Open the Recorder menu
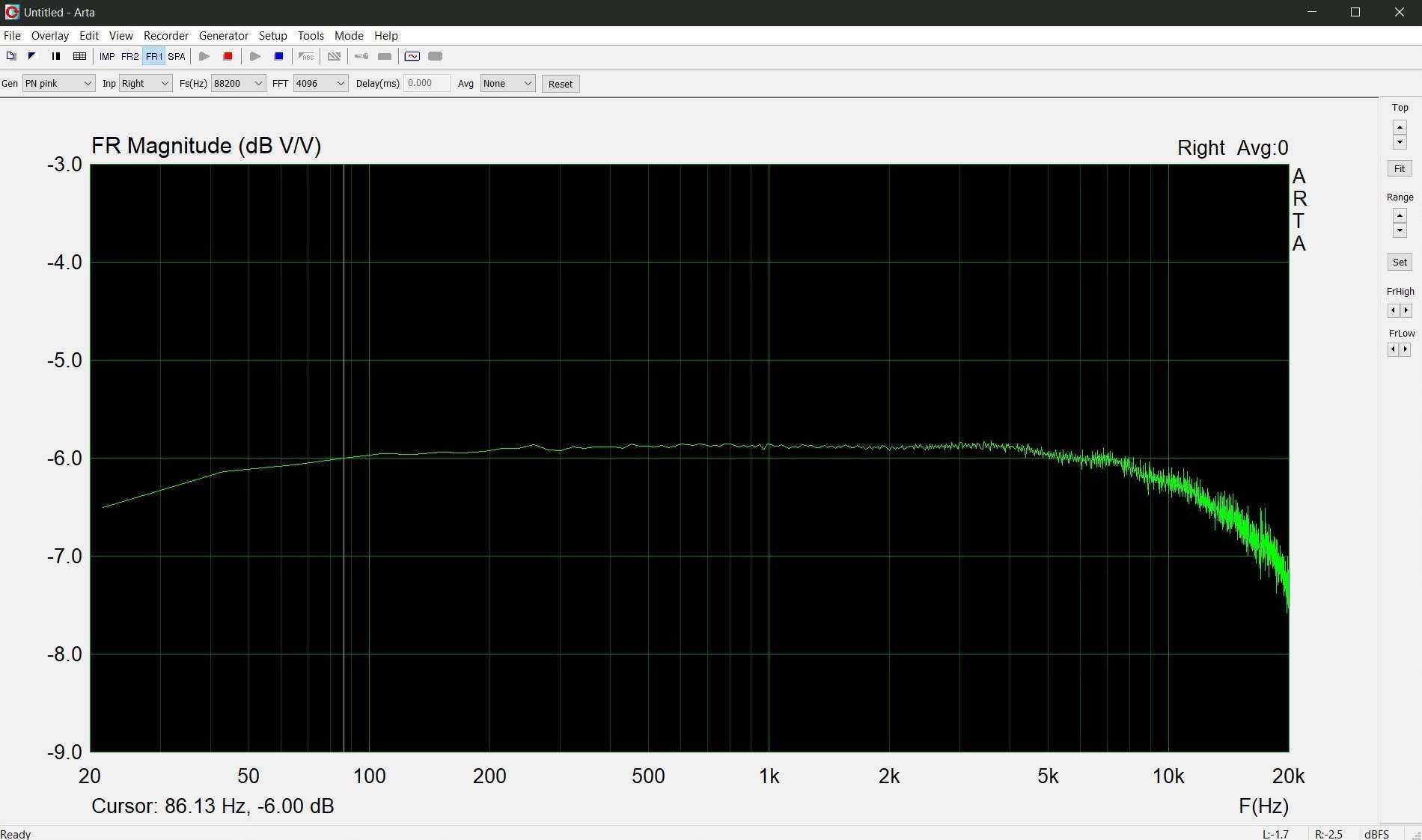 [166, 36]
